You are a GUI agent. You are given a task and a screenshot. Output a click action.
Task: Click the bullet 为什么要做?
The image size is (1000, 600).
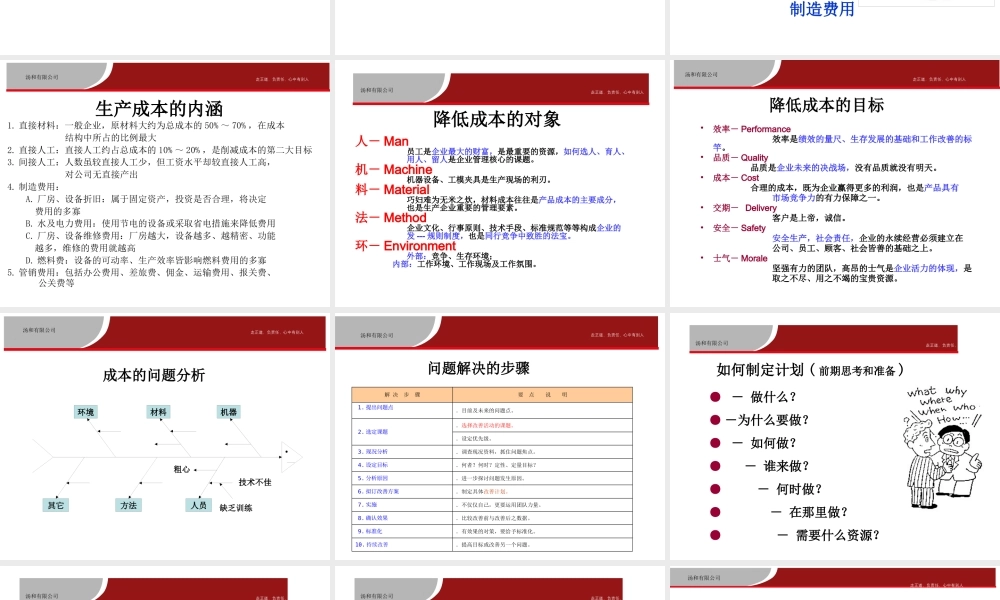pos(767,420)
